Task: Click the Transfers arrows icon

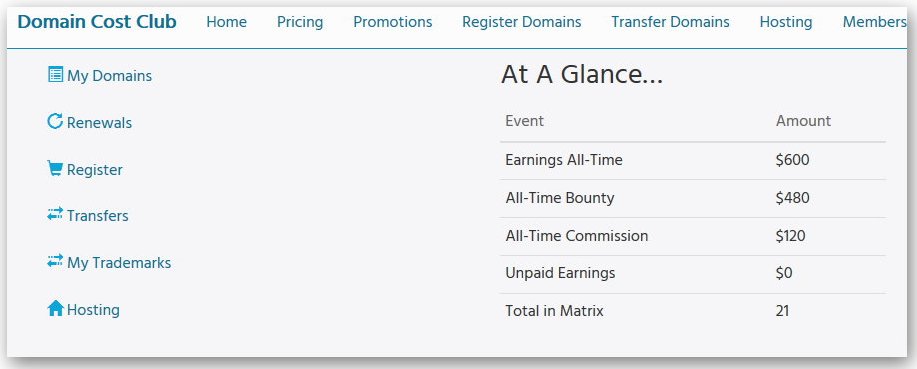Action: tap(55, 214)
